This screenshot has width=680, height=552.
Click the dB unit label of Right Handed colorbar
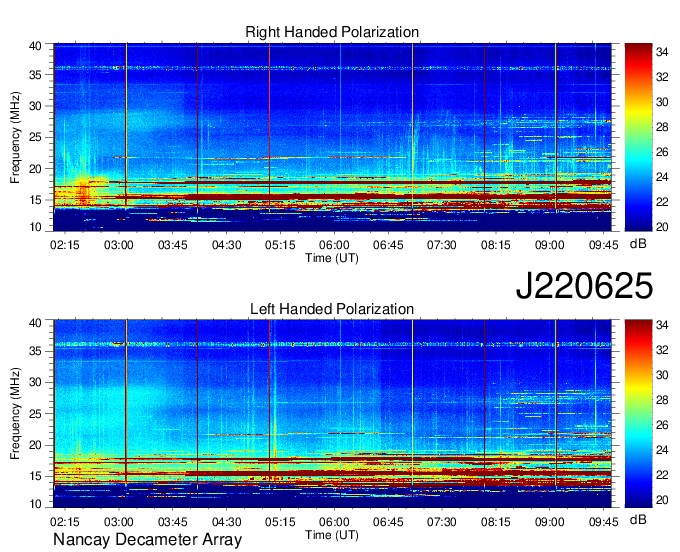[x=638, y=244]
